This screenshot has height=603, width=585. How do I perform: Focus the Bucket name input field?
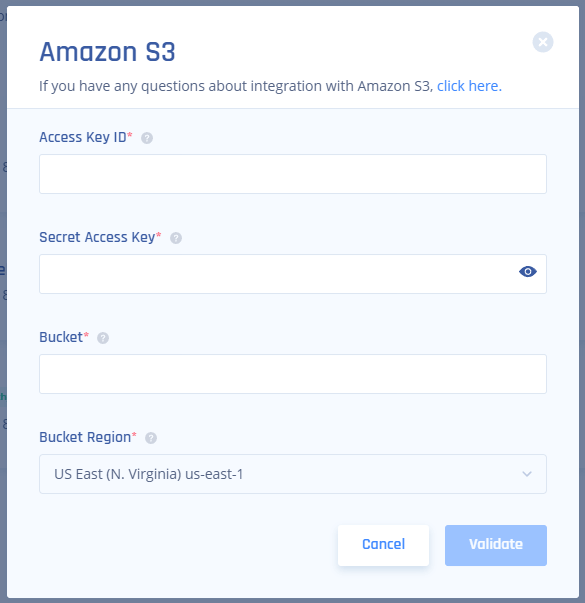pyautogui.click(x=293, y=374)
